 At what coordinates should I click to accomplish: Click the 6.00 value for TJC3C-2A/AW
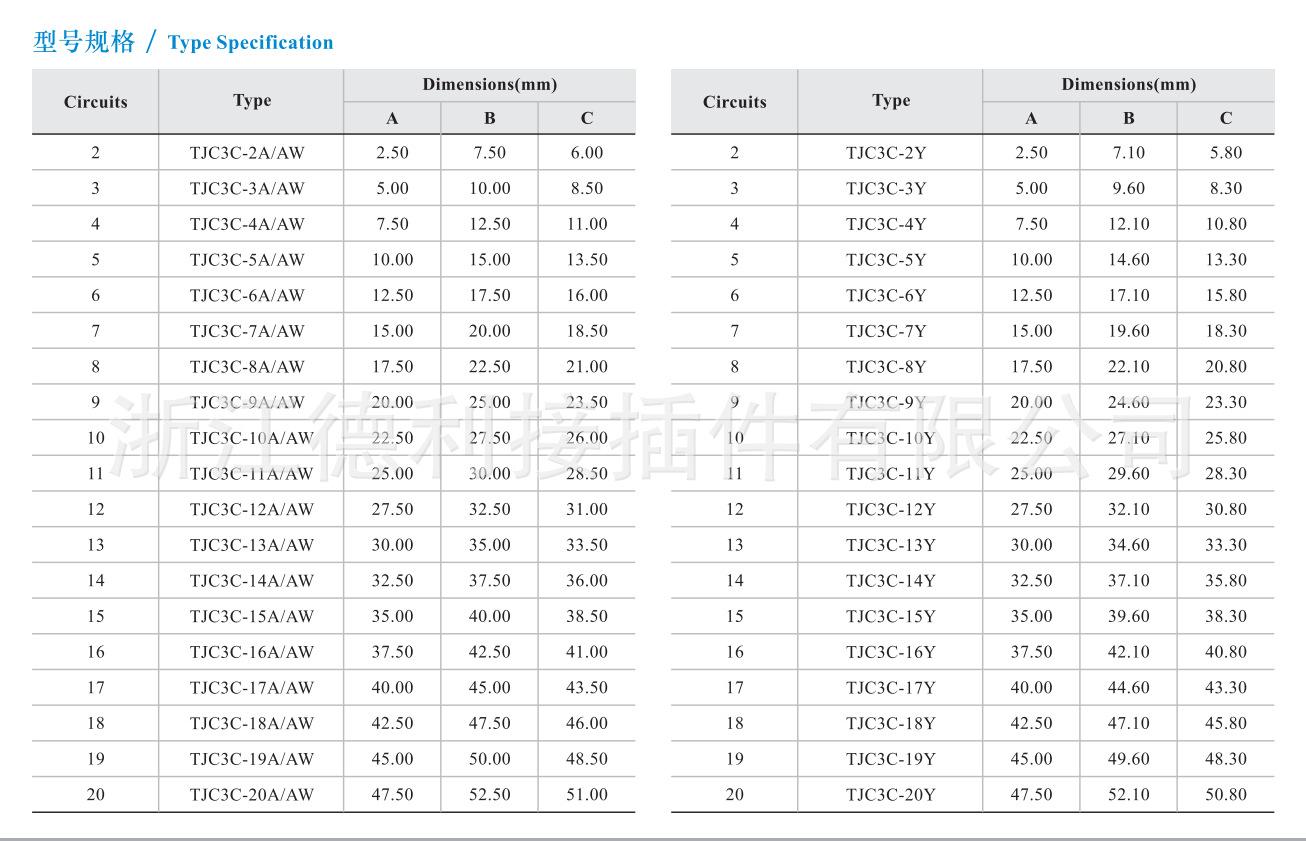click(x=586, y=153)
